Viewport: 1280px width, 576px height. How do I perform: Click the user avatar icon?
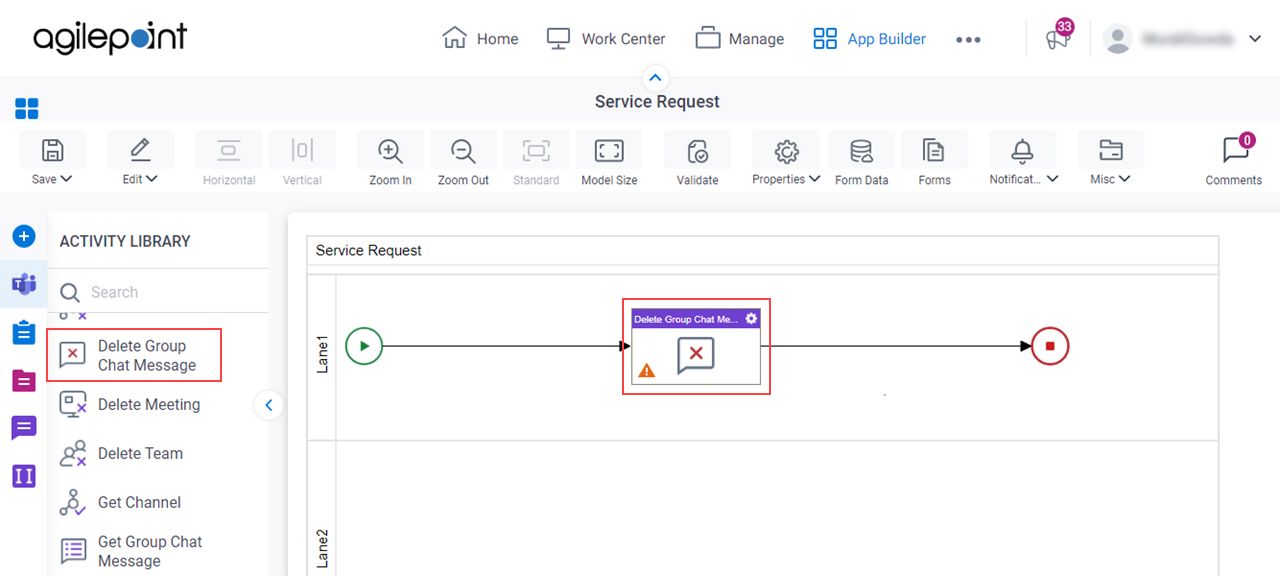pyautogui.click(x=1117, y=38)
